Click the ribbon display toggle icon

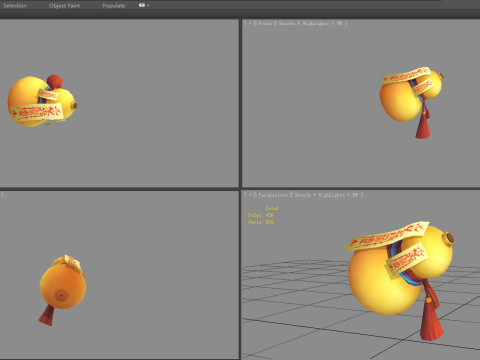(142, 5)
